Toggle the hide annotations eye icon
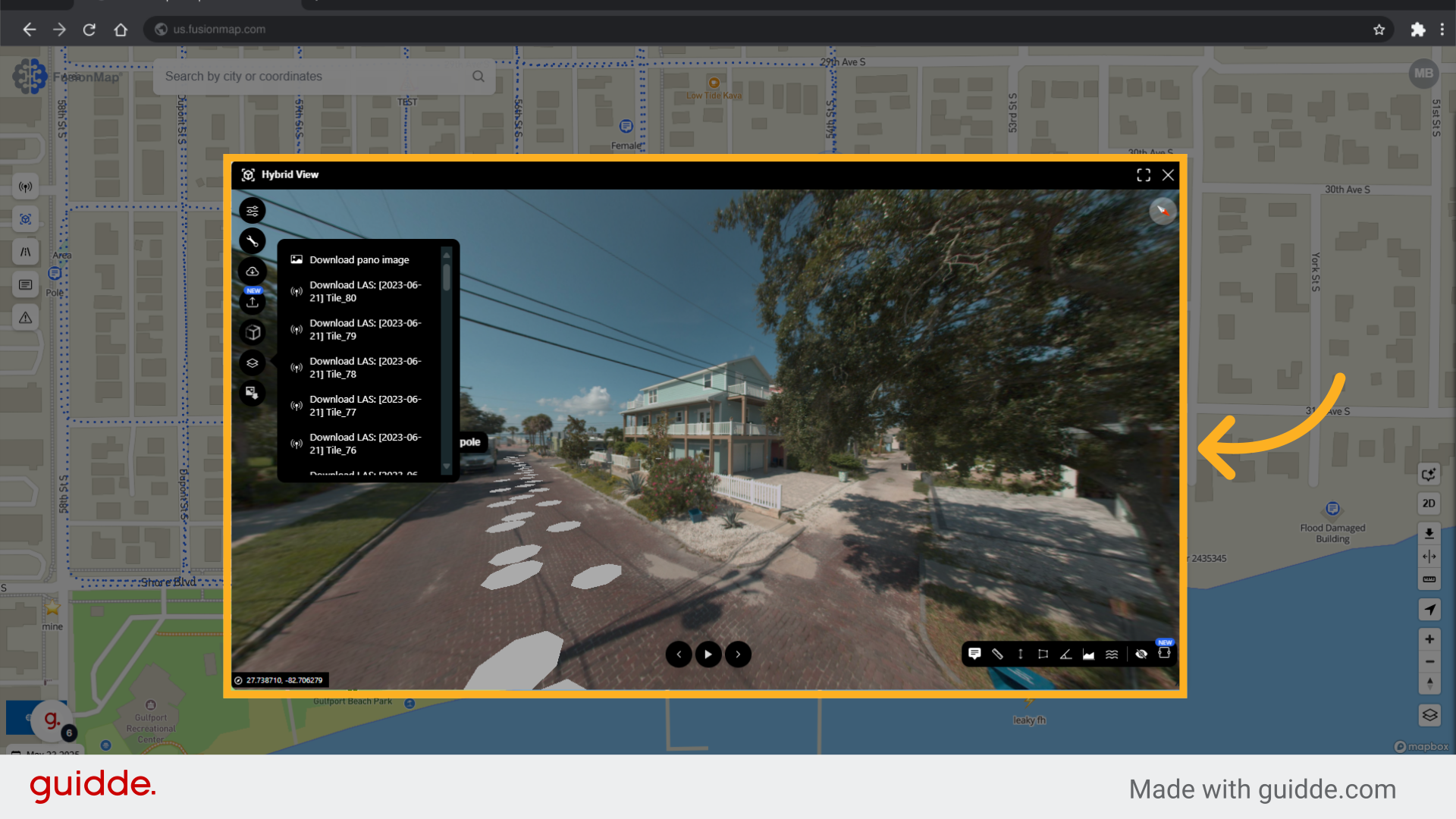Viewport: 1456px width, 819px height. pos(1141,654)
